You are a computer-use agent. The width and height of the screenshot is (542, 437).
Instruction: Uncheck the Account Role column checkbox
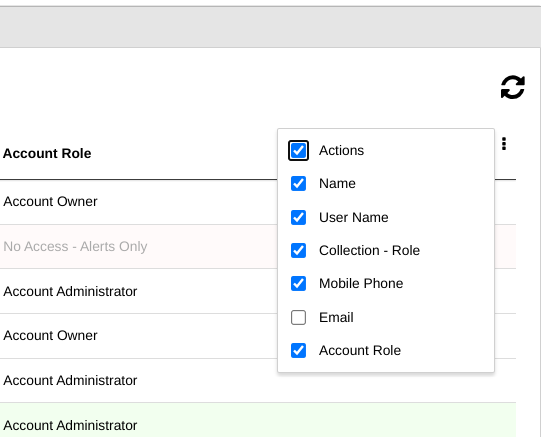298,350
